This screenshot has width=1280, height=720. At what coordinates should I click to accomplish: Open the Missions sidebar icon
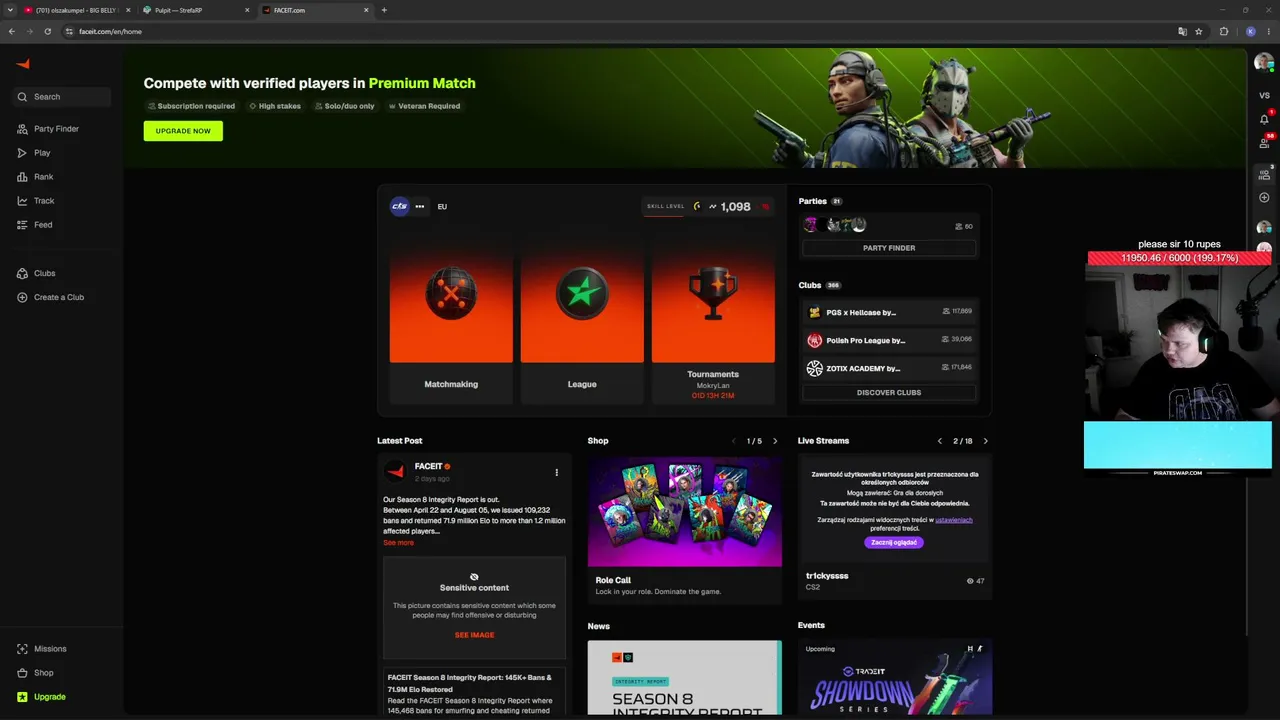click(22, 649)
